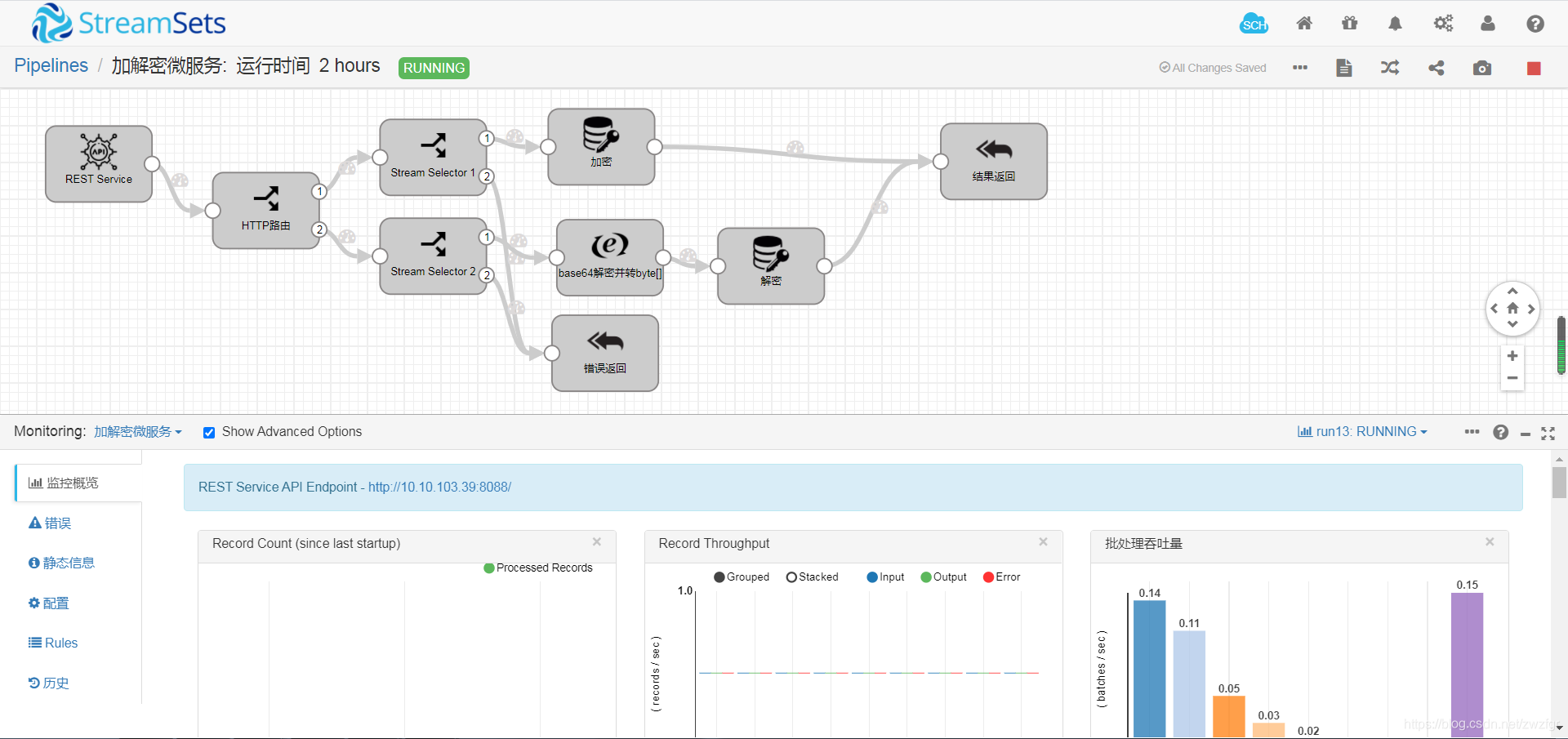Select the Stream Selector 1 stage

(433, 157)
